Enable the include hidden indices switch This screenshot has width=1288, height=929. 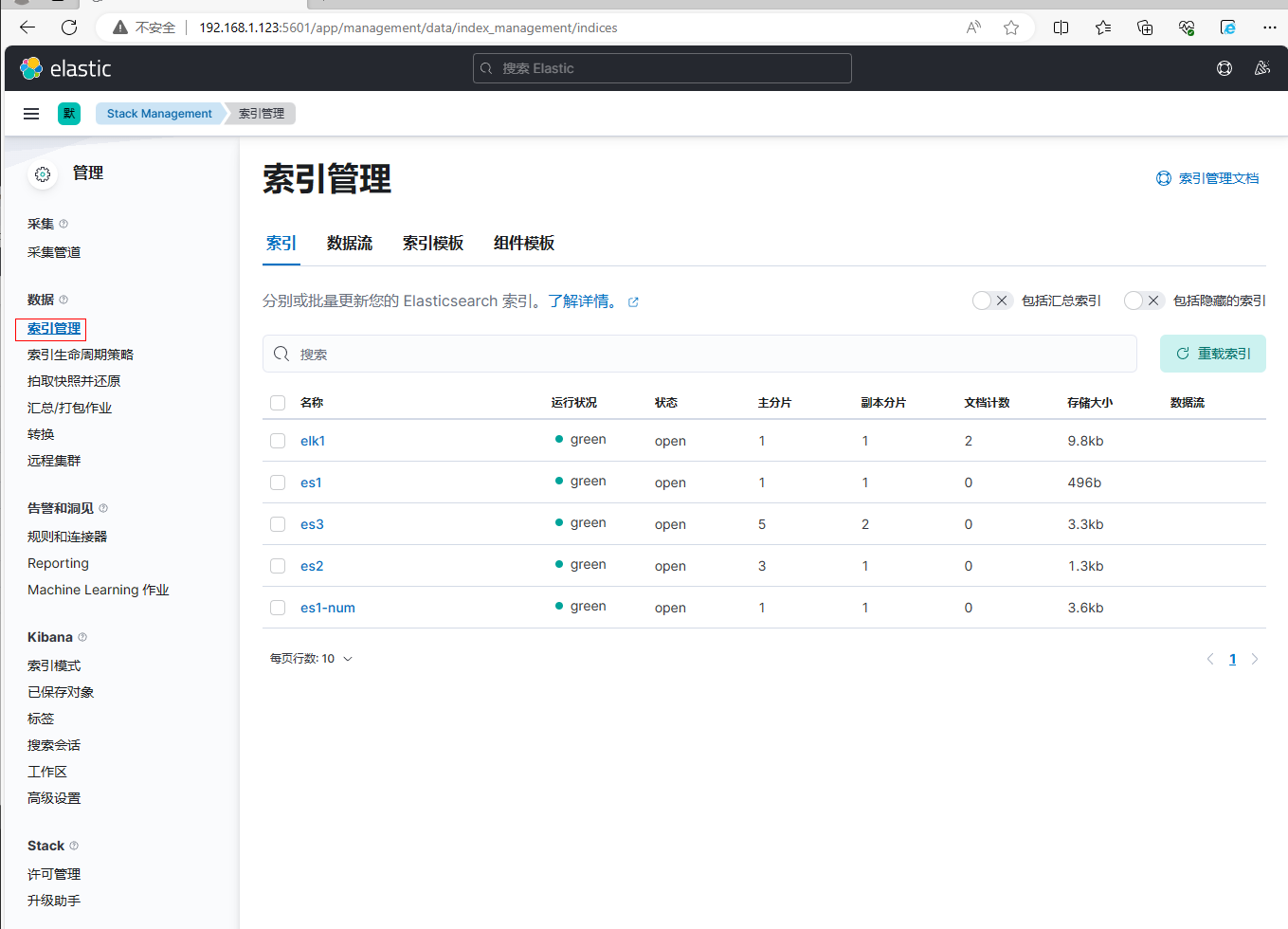(1143, 301)
